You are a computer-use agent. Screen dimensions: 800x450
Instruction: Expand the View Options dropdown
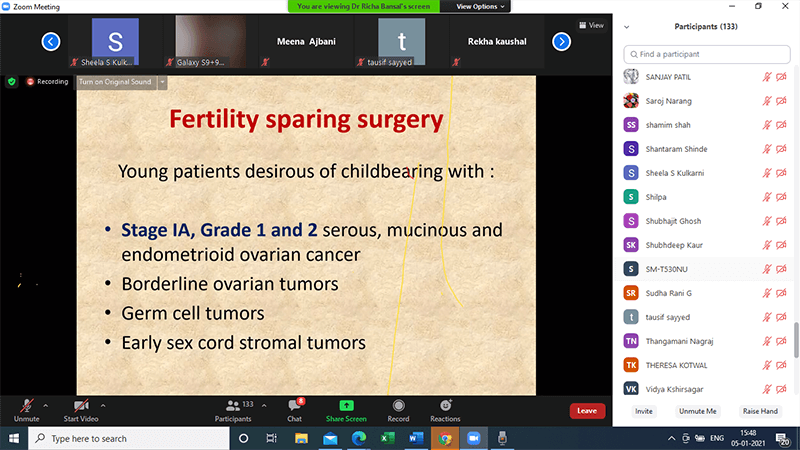[481, 6]
